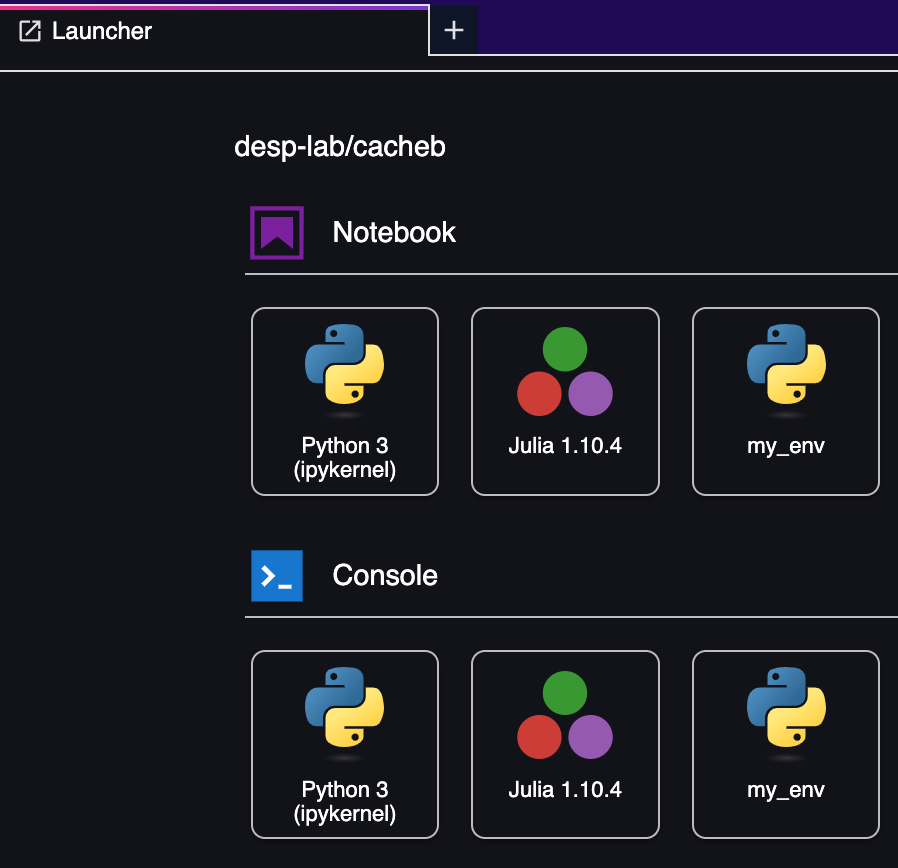This screenshot has height=868, width=898.
Task: Click the Launcher tab's external-link icon
Action: click(x=31, y=31)
